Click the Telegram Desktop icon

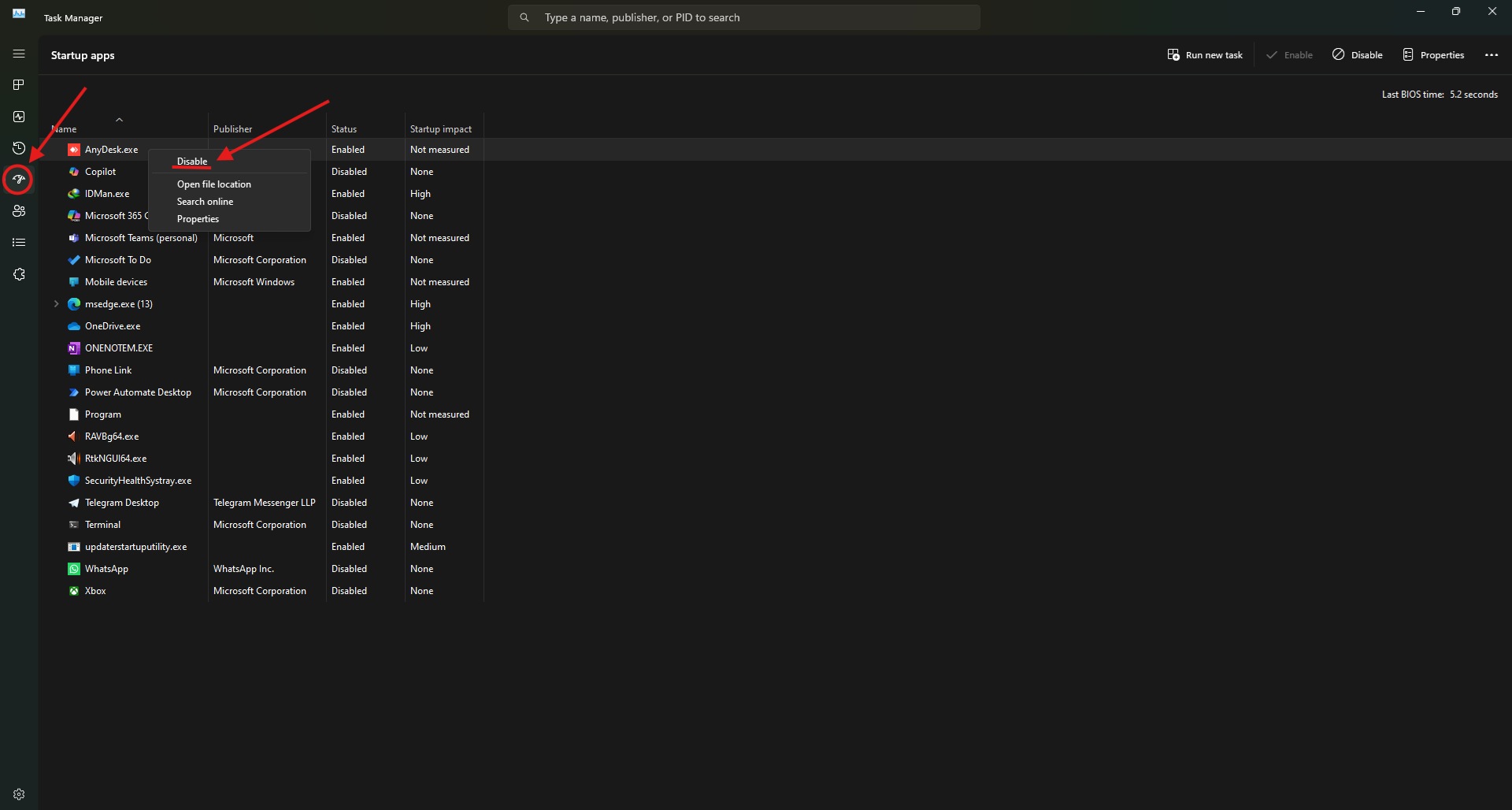(x=74, y=503)
